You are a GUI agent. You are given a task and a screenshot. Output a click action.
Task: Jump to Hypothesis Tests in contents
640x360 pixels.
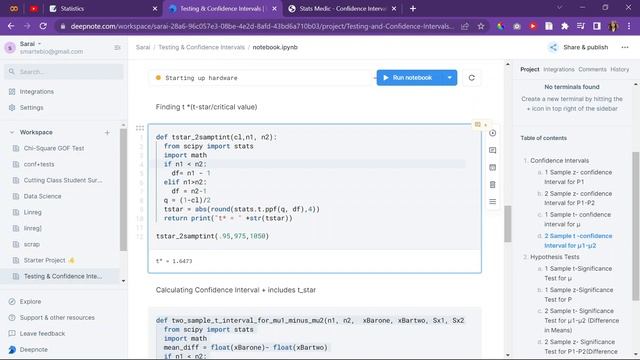pyautogui.click(x=555, y=257)
